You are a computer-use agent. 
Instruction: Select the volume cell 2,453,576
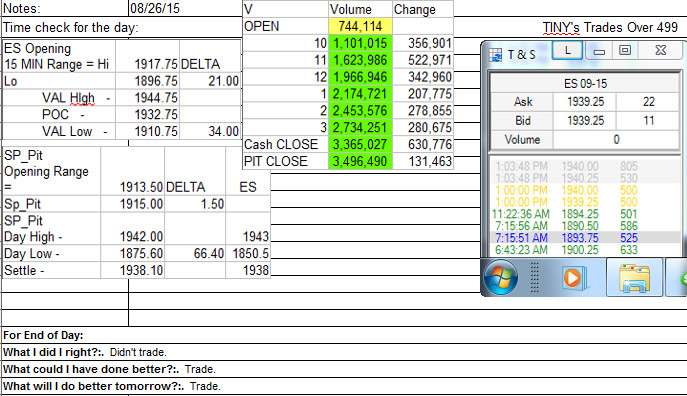pyautogui.click(x=360, y=110)
